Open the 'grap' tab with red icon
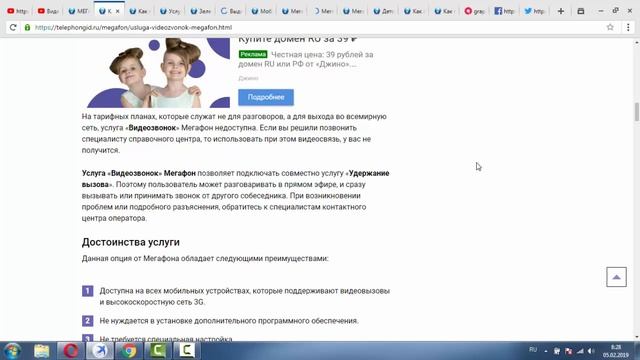 [474, 11]
